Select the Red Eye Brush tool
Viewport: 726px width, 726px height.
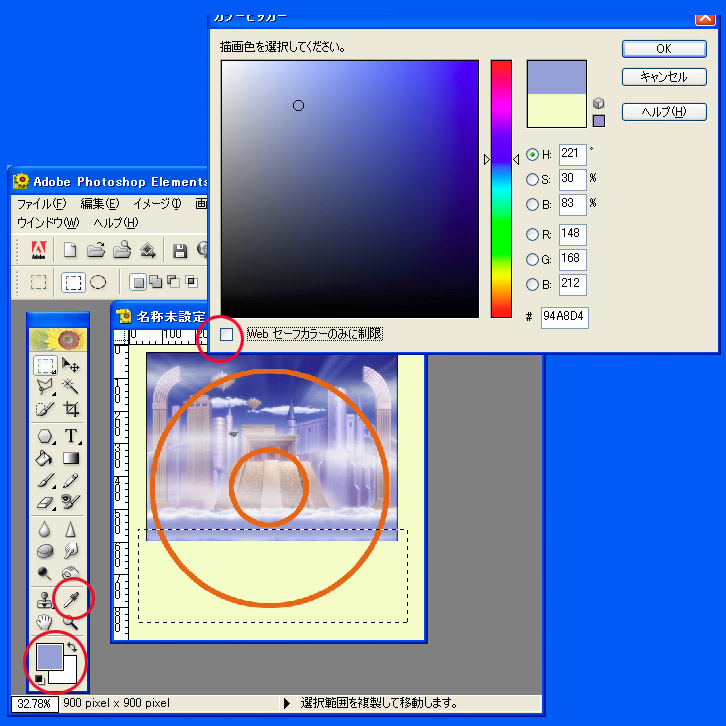tap(71, 502)
